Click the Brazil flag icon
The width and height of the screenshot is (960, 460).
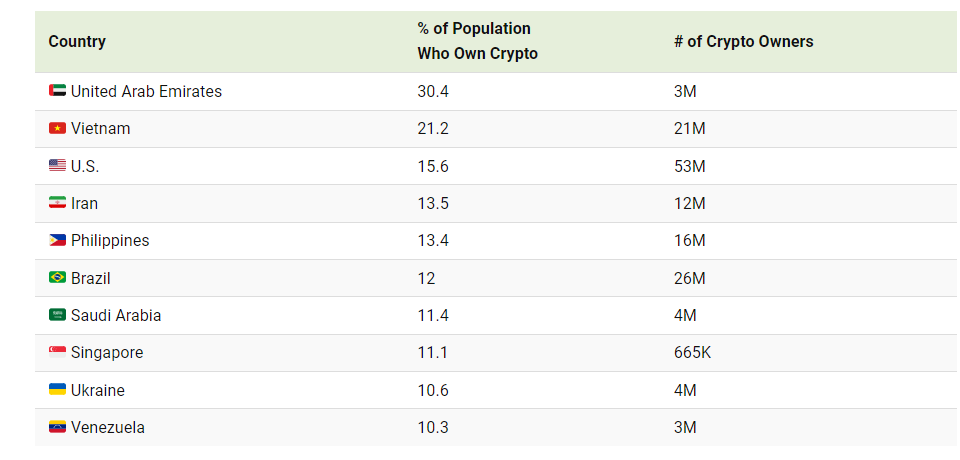(57, 278)
